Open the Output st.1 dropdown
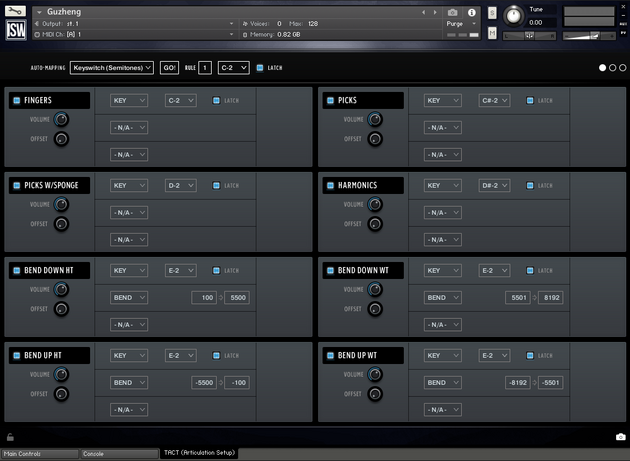This screenshot has height=461, width=630. [x=134, y=24]
